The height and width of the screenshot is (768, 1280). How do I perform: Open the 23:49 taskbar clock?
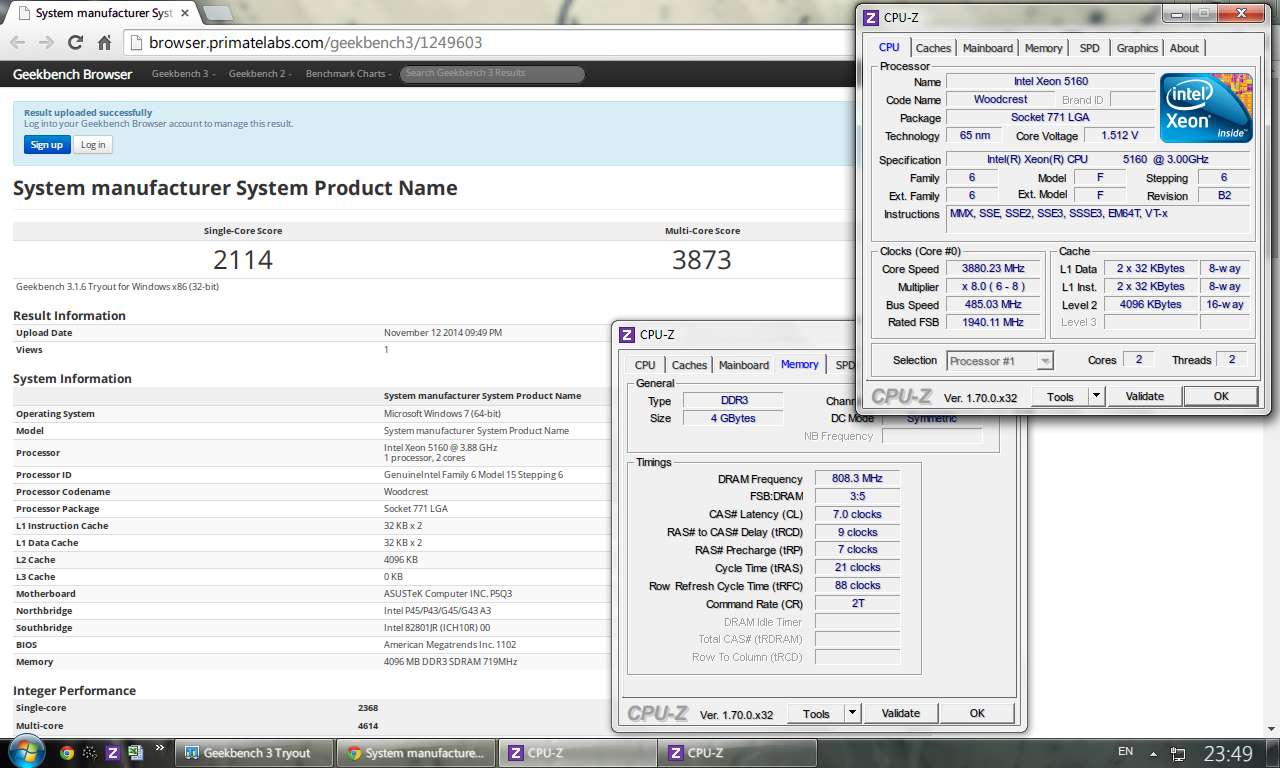tap(1227, 753)
